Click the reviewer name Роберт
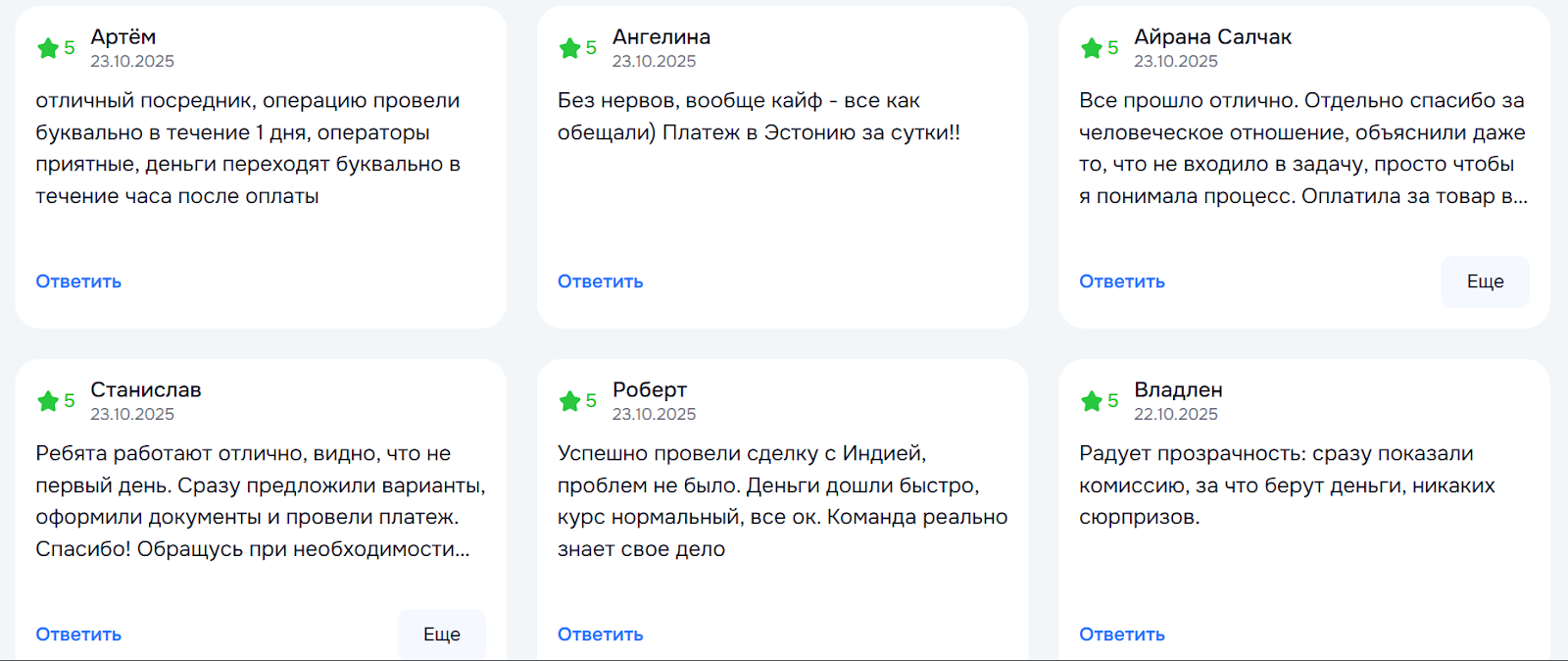 tap(649, 390)
